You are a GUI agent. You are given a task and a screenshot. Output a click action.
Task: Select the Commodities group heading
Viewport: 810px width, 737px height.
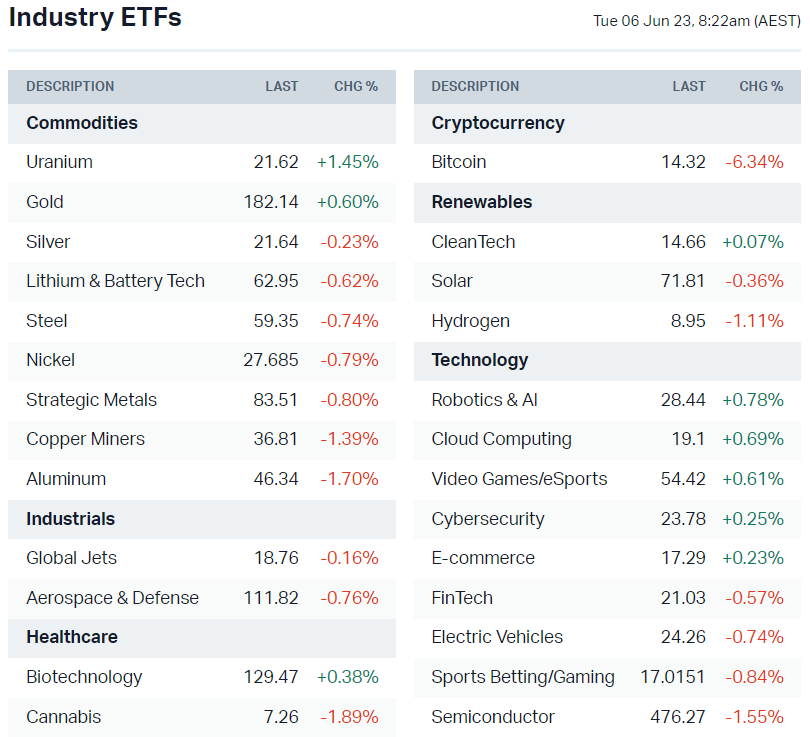[82, 123]
